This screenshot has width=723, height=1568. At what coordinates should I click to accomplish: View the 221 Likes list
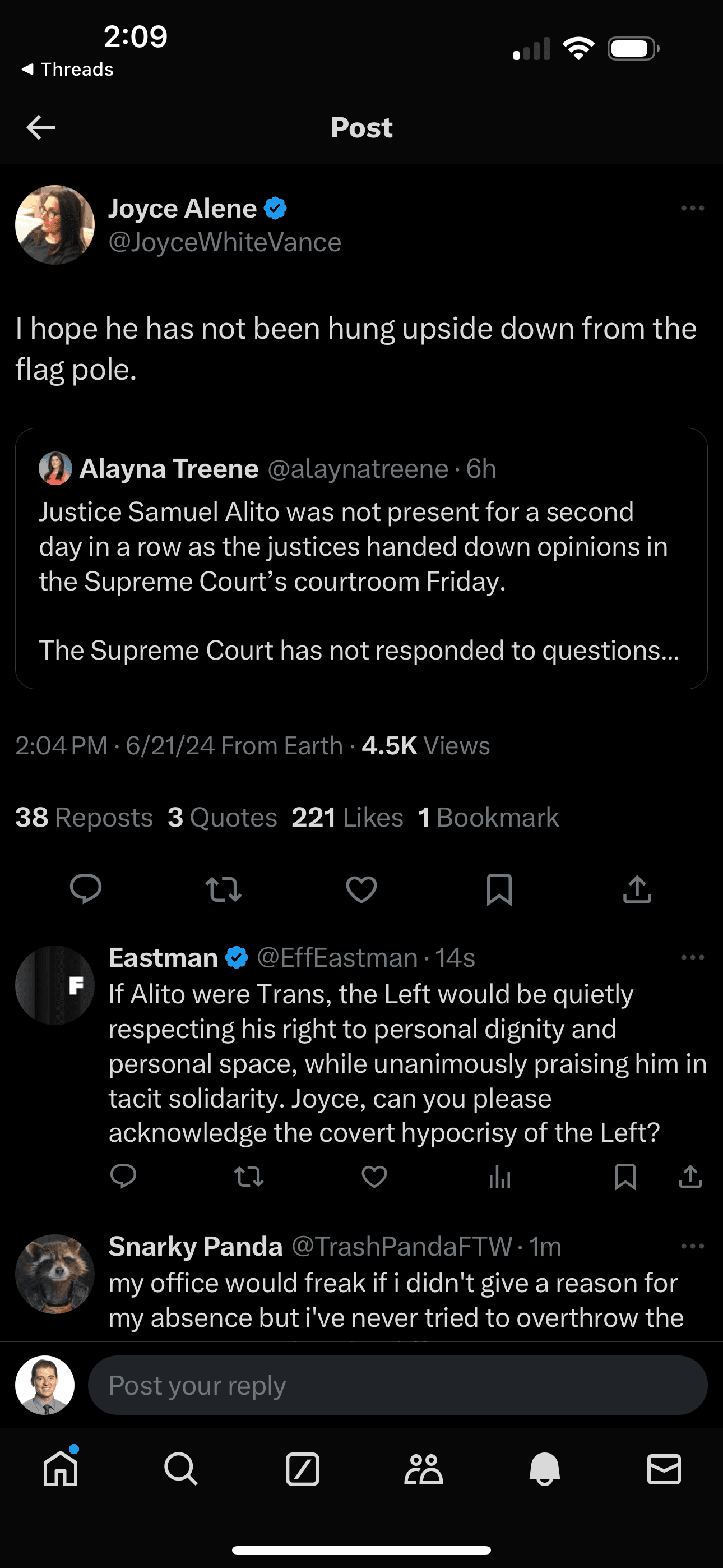pos(347,818)
